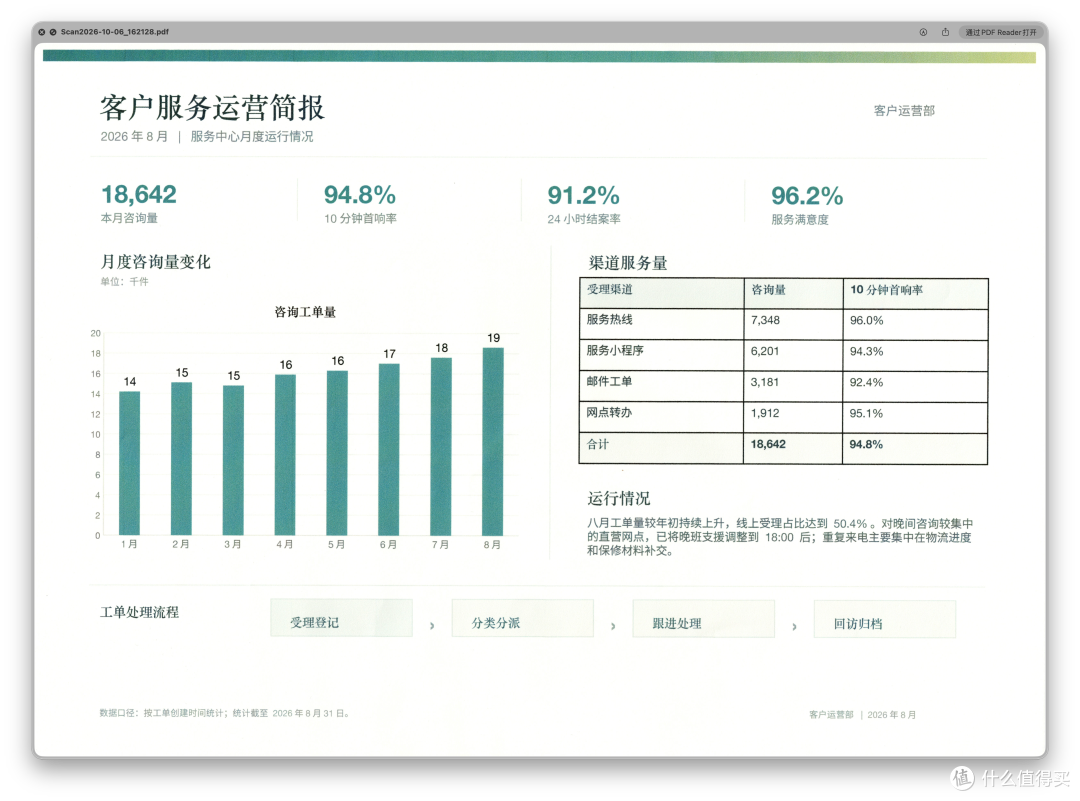Click 18,642 in the 合计 table row
1080x801 pixels.
(768, 444)
